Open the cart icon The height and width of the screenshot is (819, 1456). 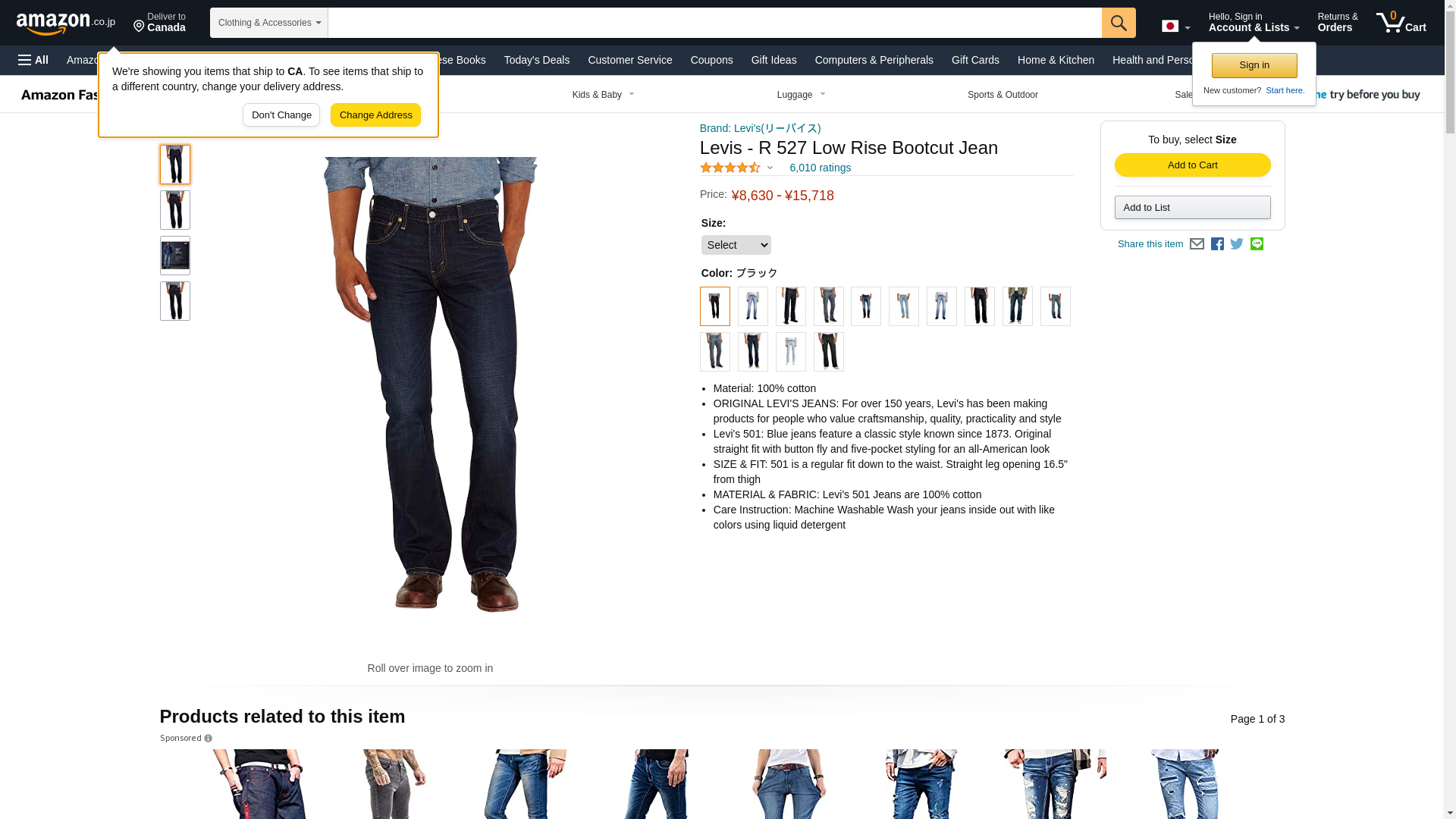pyautogui.click(x=1401, y=23)
